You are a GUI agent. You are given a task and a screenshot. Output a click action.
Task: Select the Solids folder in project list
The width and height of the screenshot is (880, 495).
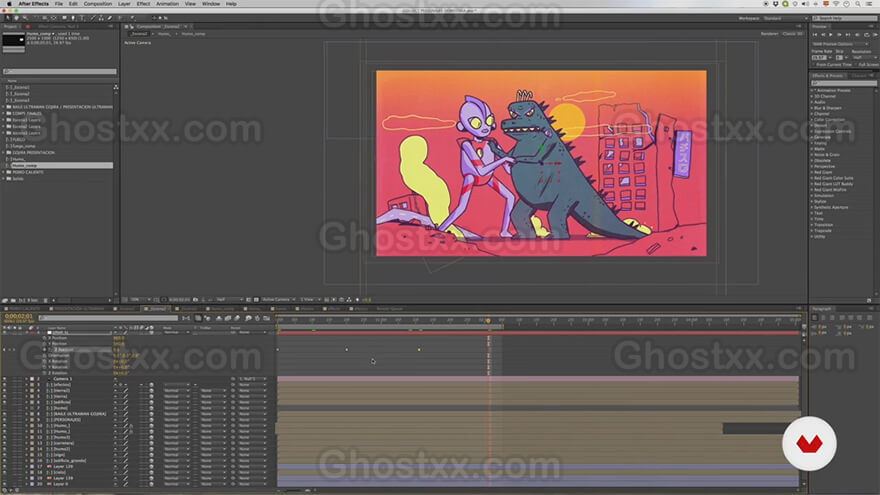pyautogui.click(x=17, y=178)
